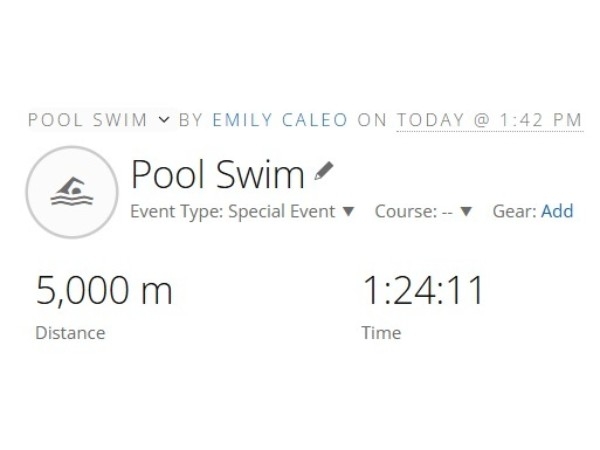
Task: Click the arrow next to Special Event
Action: [348, 212]
